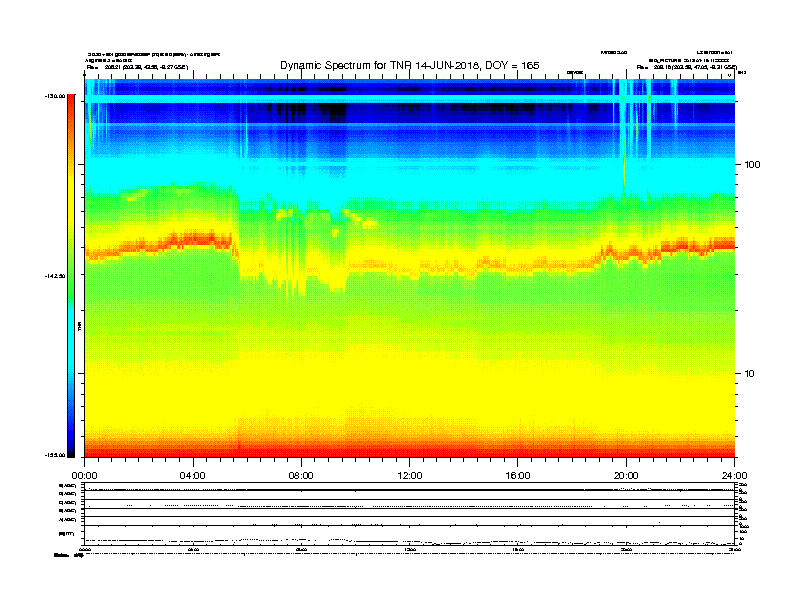Click the large 00:00 time axis label
The height and width of the screenshot is (612, 792).
(84, 476)
